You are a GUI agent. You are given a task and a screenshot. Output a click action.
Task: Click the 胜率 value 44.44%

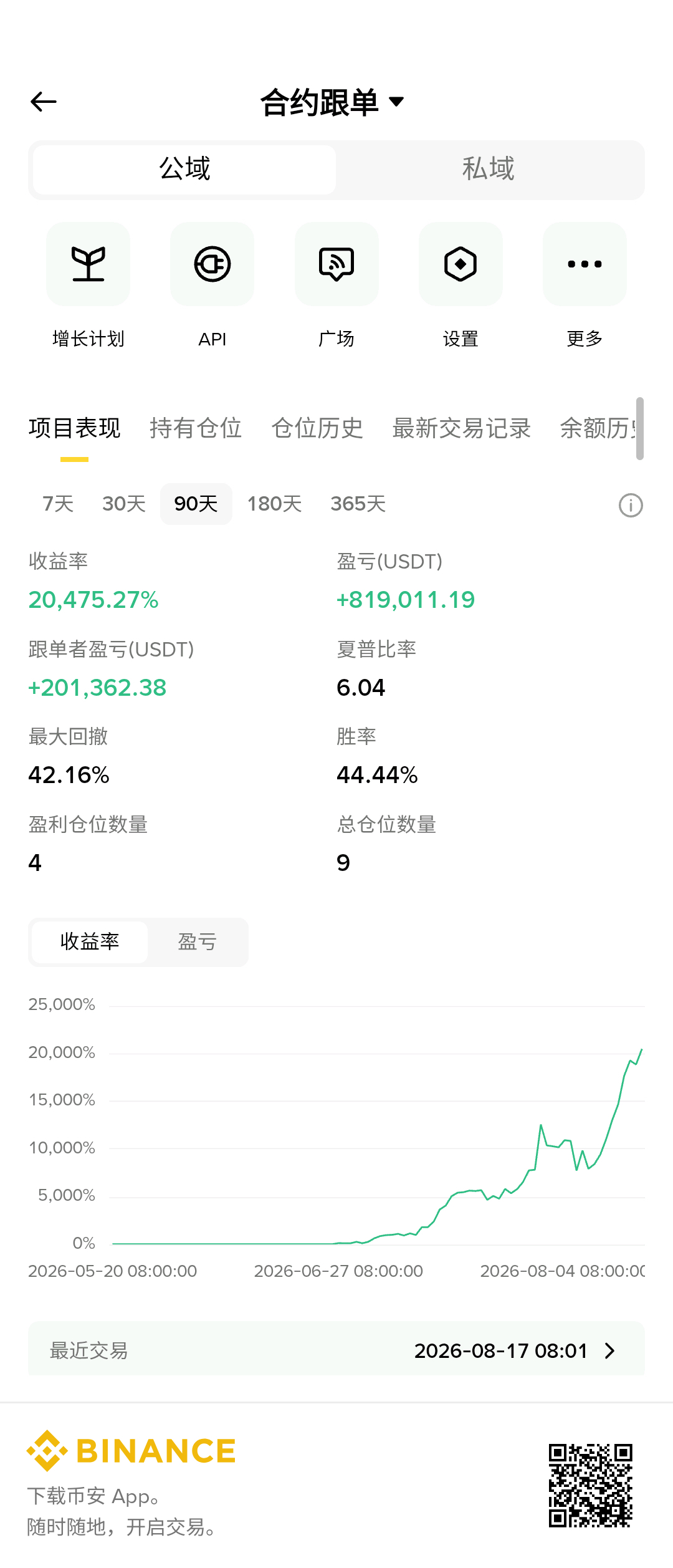click(377, 775)
